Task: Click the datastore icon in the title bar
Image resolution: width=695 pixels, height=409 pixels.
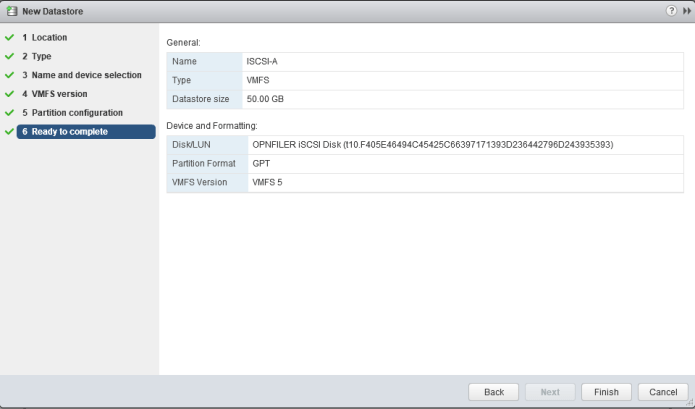Action: click(x=11, y=10)
